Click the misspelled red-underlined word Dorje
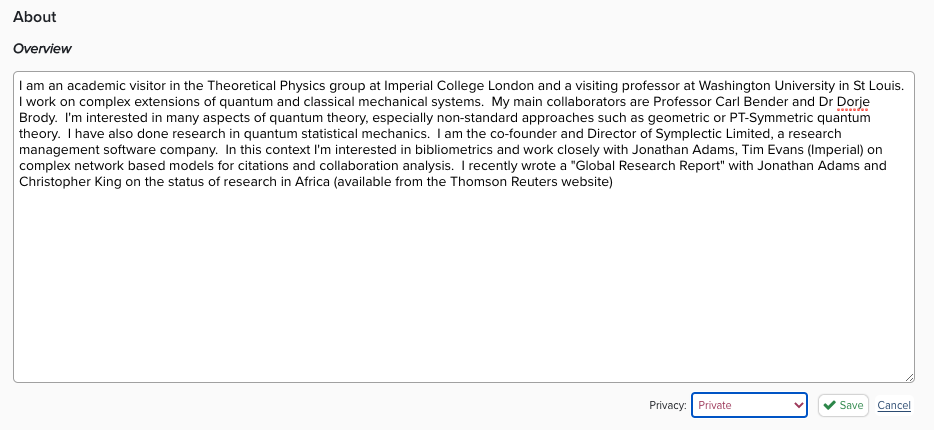 853,101
